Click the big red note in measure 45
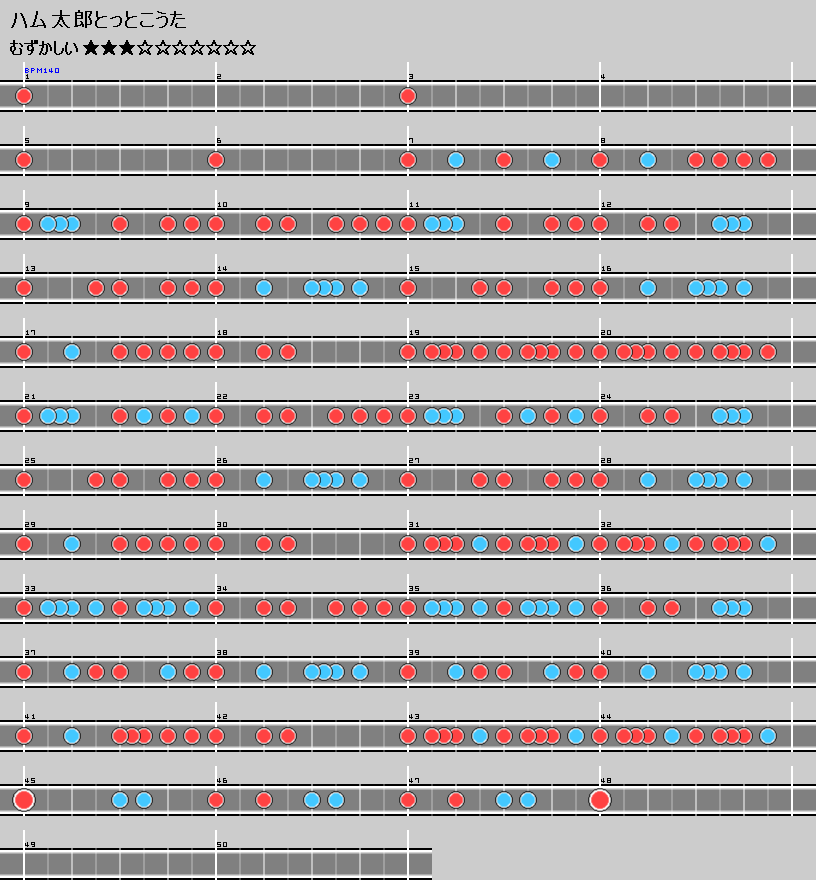 [24, 800]
